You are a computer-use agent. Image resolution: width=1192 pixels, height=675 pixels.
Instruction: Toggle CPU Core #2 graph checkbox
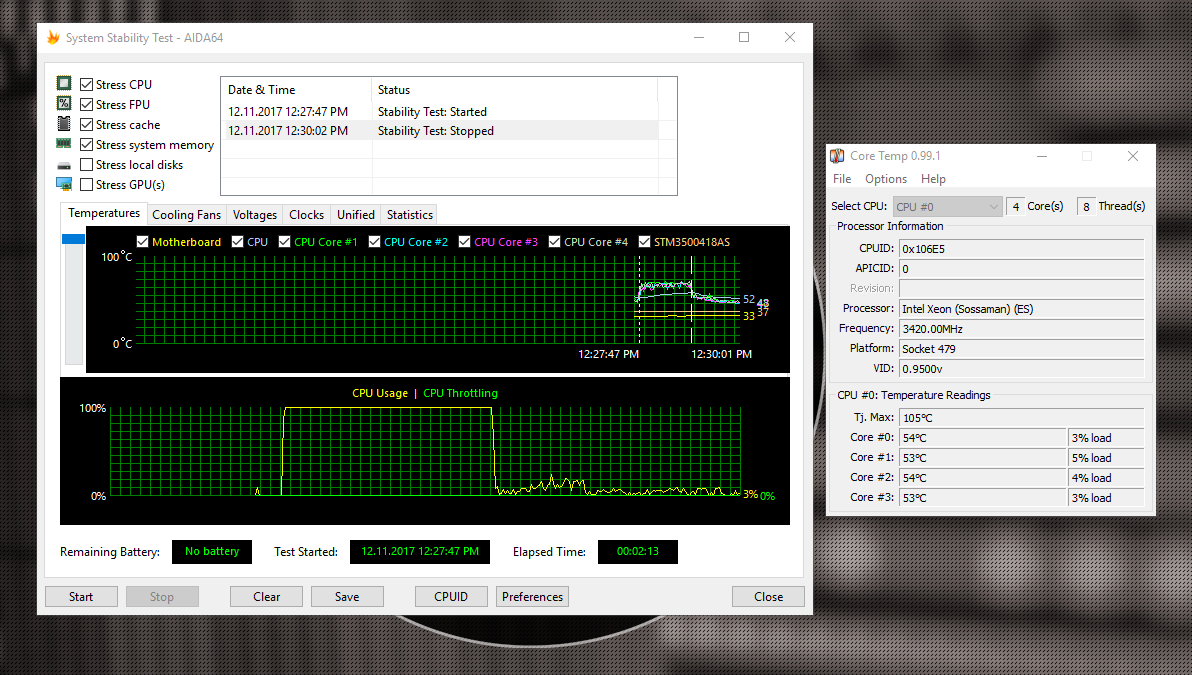[x=374, y=242]
